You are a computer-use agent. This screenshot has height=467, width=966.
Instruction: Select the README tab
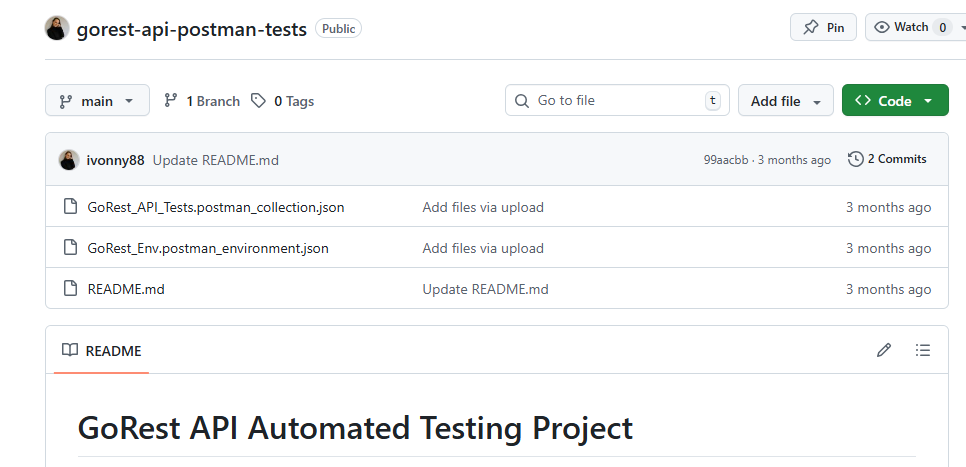pos(102,351)
